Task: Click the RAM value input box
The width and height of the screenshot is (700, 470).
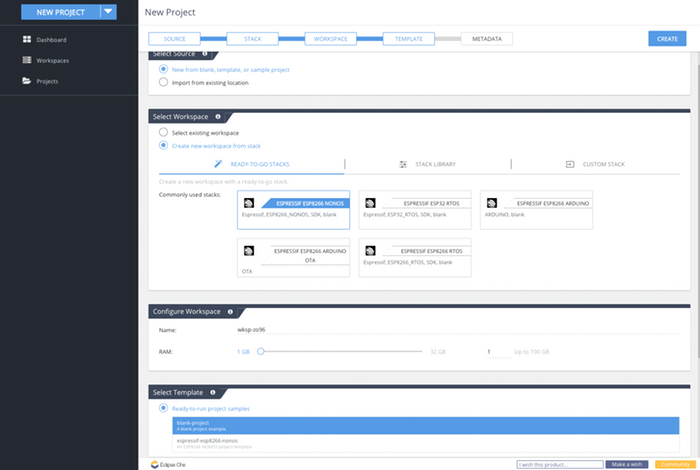Action: pyautogui.click(x=498, y=352)
